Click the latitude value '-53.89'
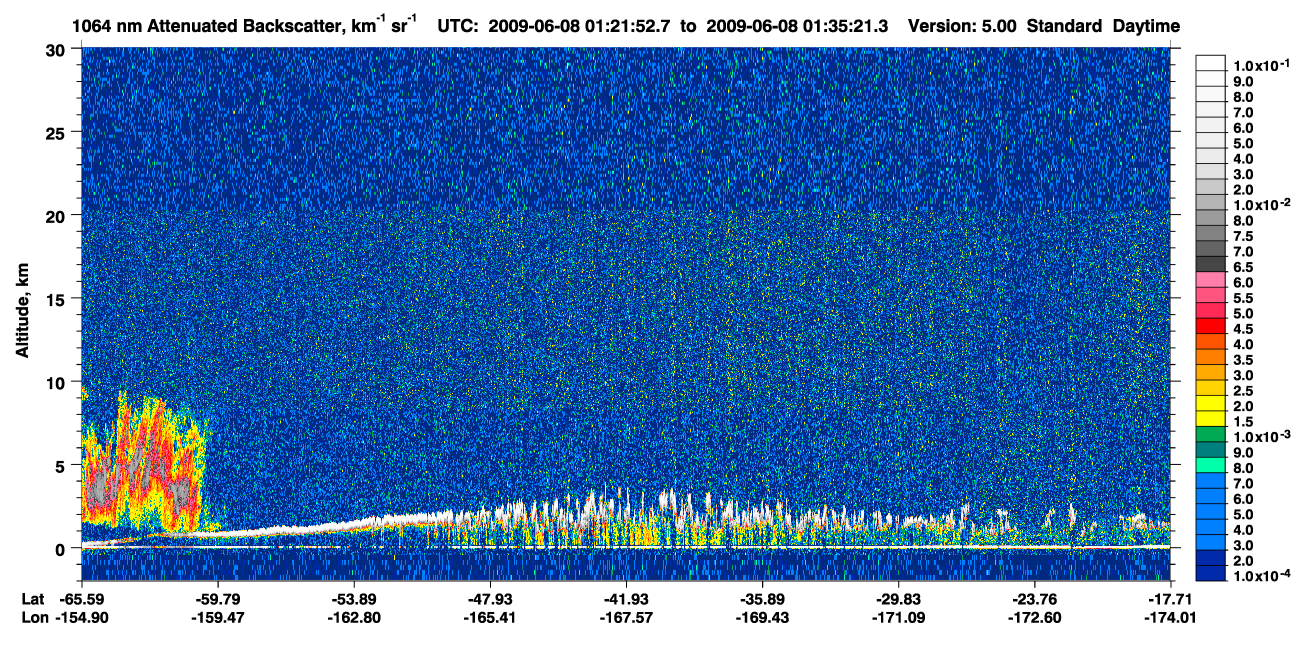Image resolution: width=1300 pixels, height=667 pixels. (x=353, y=599)
